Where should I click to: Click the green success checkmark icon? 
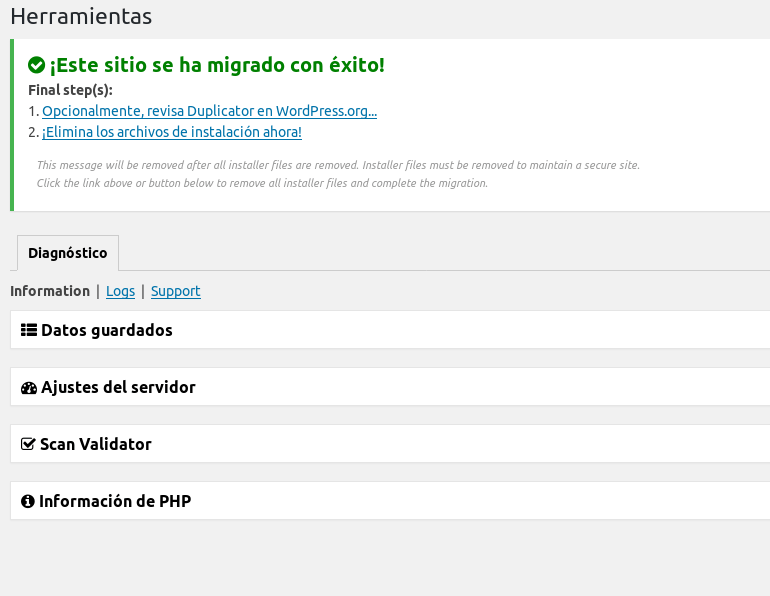pyautogui.click(x=36, y=65)
